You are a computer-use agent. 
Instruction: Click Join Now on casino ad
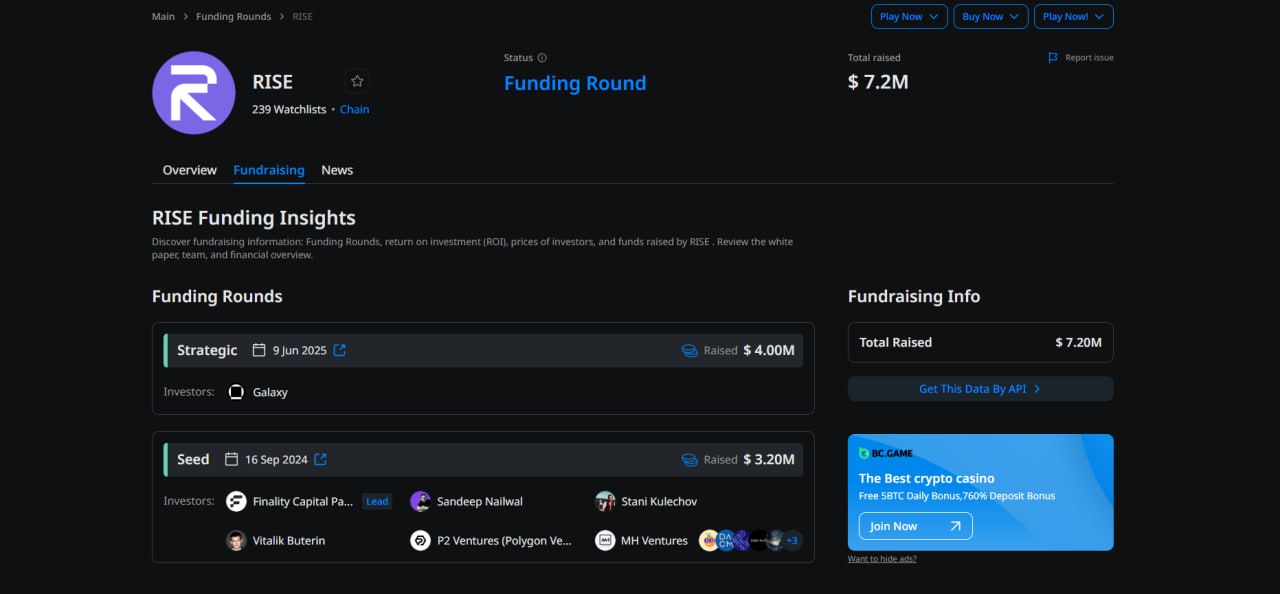[x=915, y=526]
